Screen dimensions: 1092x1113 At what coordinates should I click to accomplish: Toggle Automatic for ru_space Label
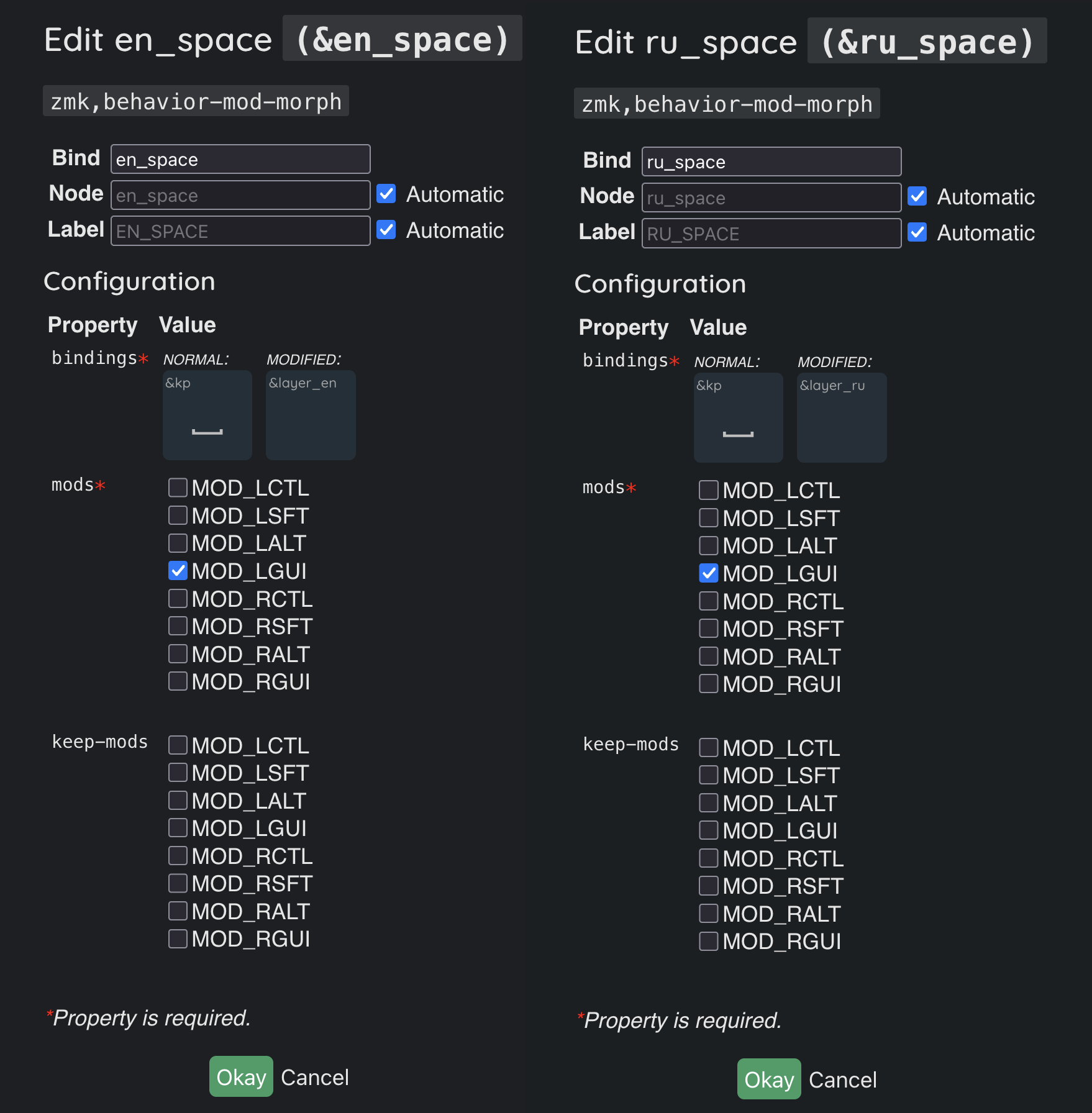point(917,232)
